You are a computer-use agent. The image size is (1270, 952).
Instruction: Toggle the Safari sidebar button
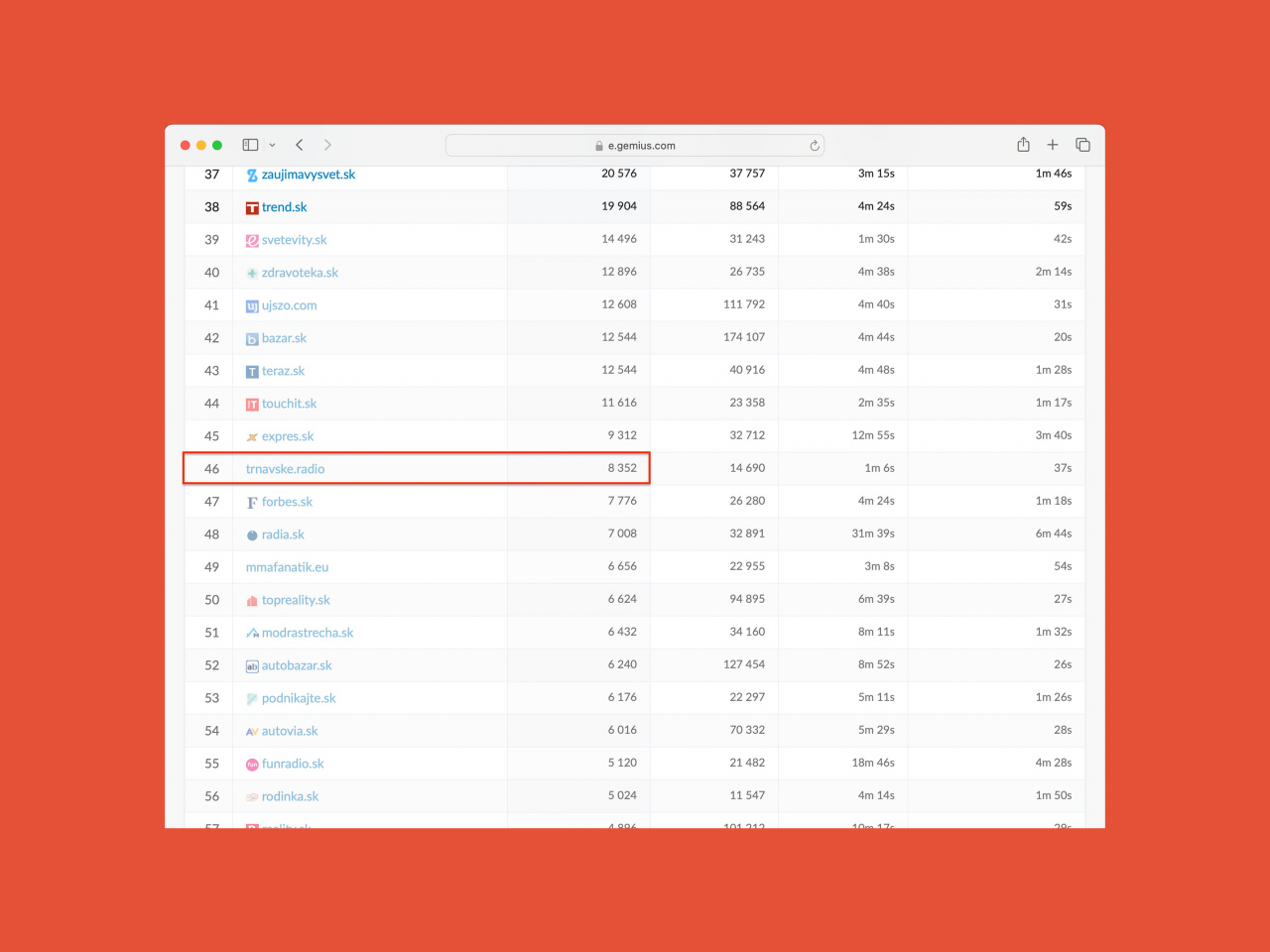click(x=250, y=145)
